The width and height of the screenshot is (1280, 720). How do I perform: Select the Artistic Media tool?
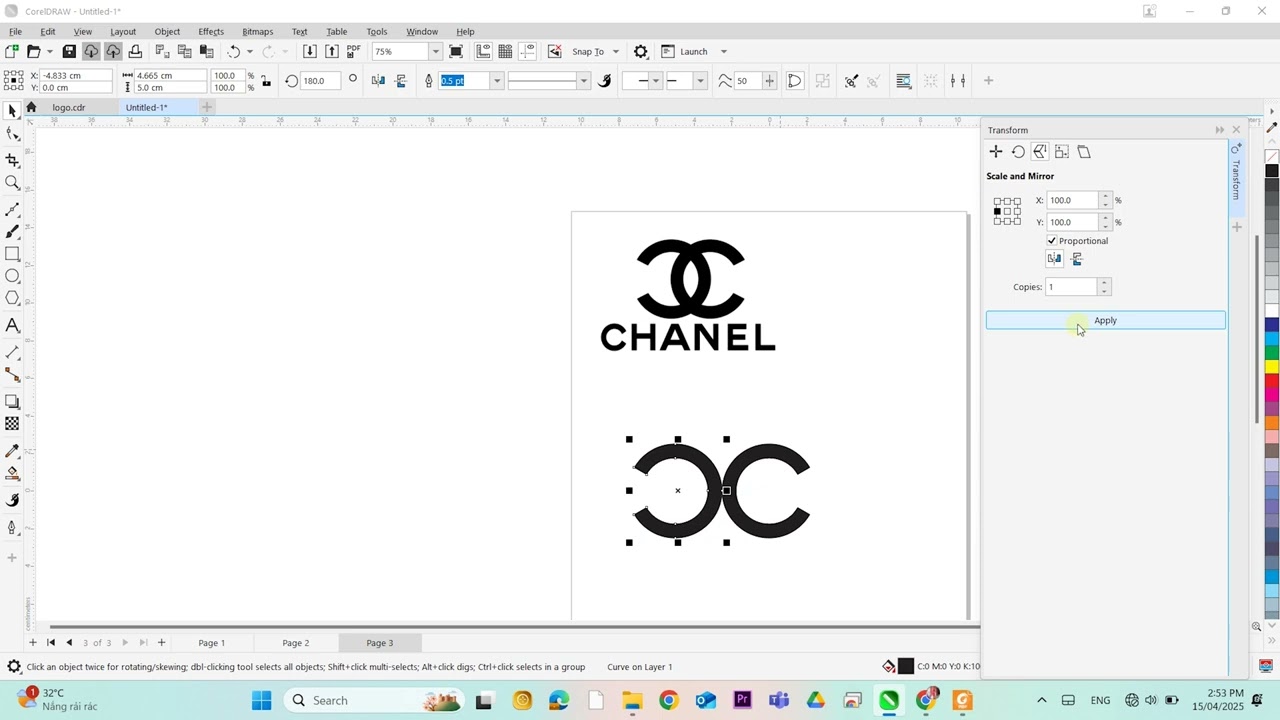point(12,232)
